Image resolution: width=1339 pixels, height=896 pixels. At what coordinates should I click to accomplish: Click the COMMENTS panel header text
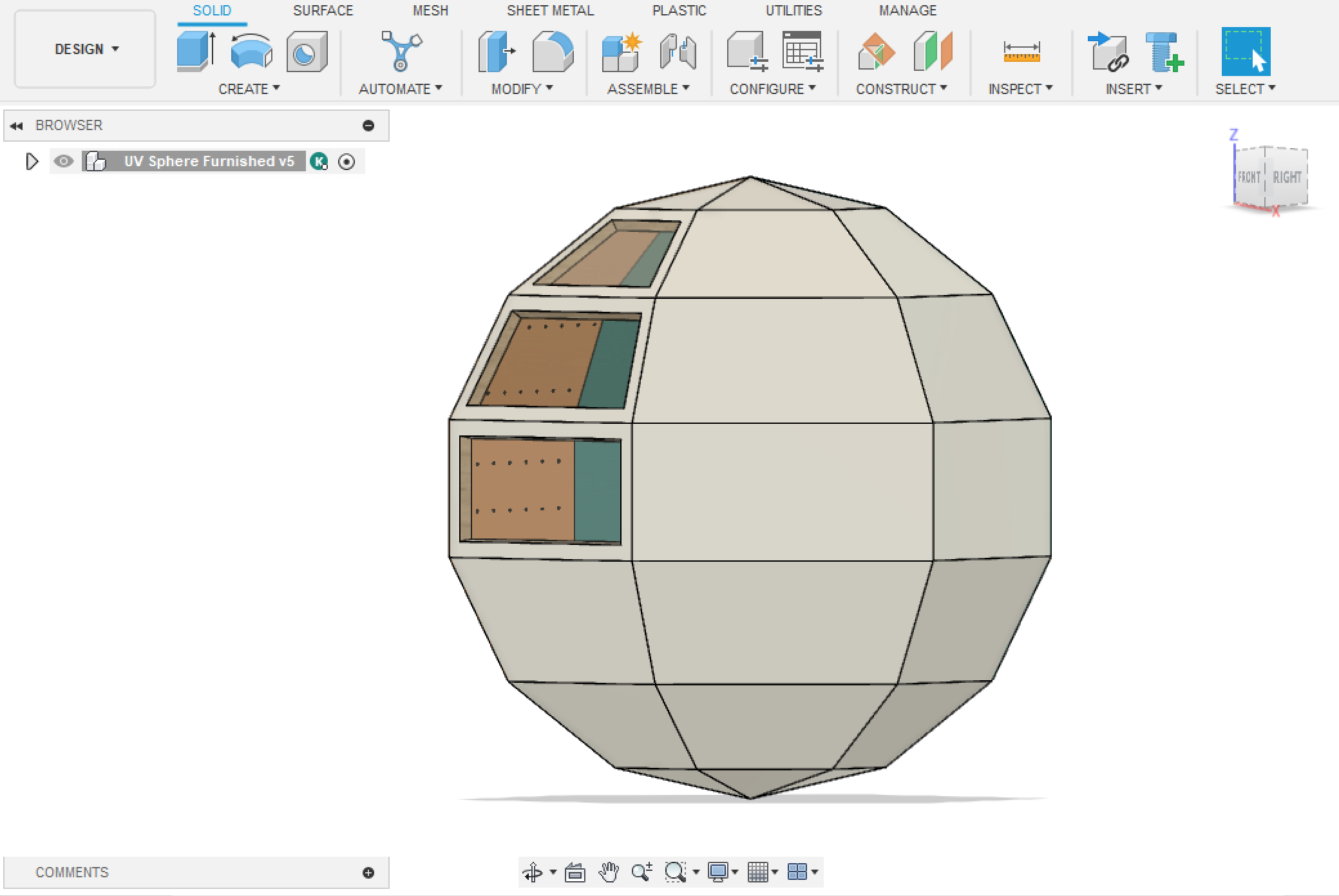tap(72, 872)
